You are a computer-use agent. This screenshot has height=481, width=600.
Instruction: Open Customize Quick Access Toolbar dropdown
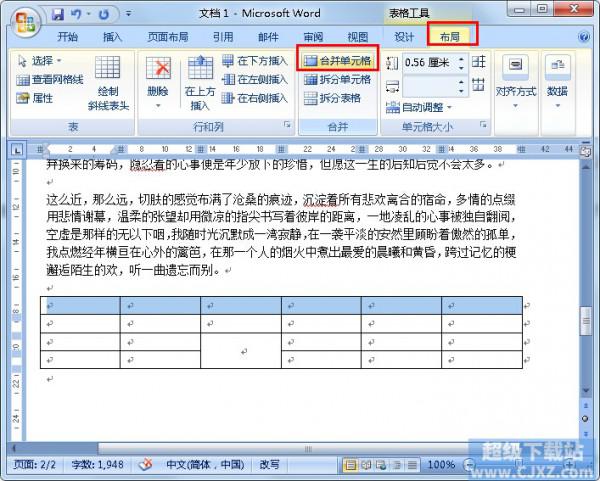click(x=129, y=14)
